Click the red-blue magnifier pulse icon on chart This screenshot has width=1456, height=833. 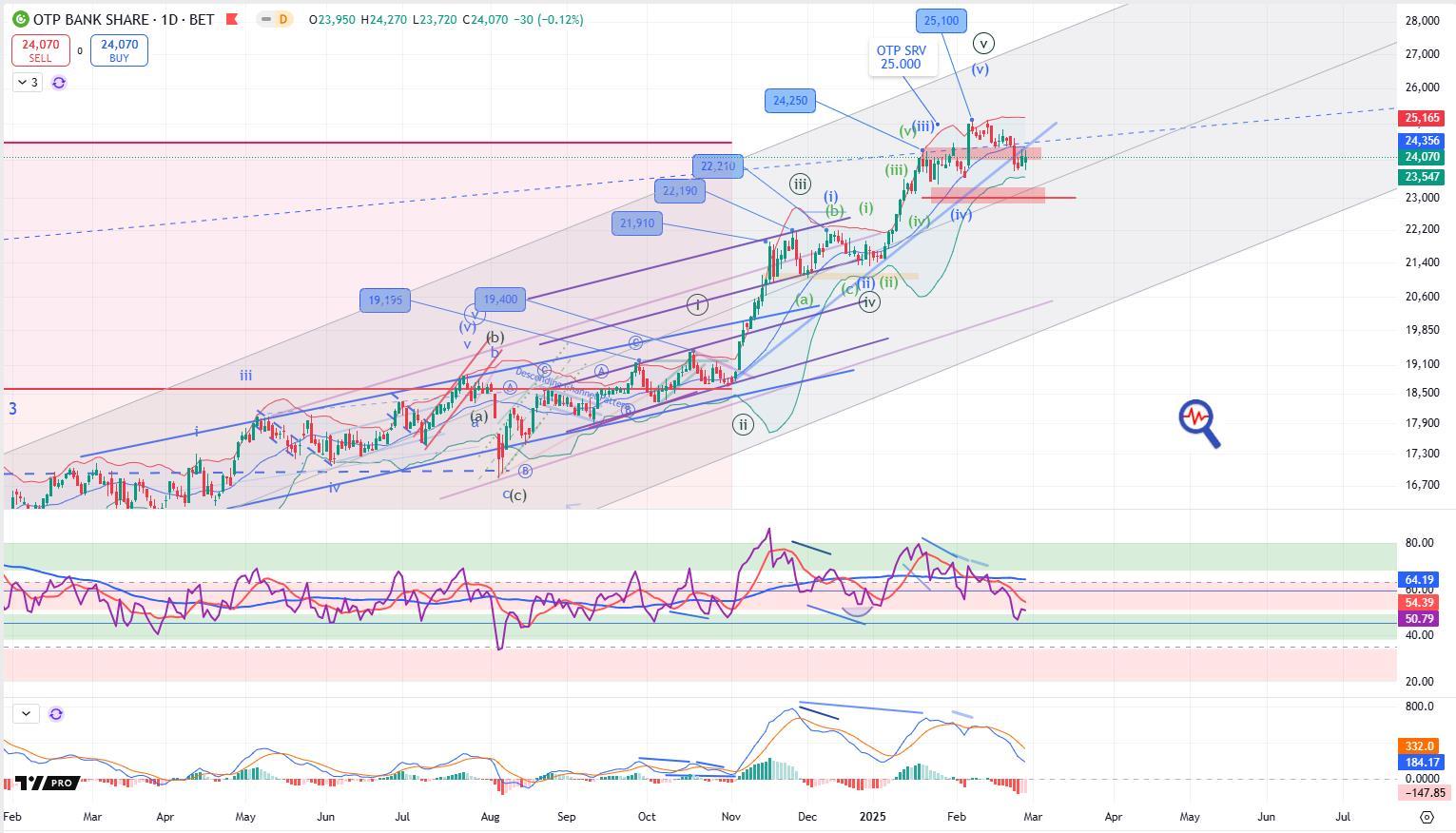tap(1199, 423)
